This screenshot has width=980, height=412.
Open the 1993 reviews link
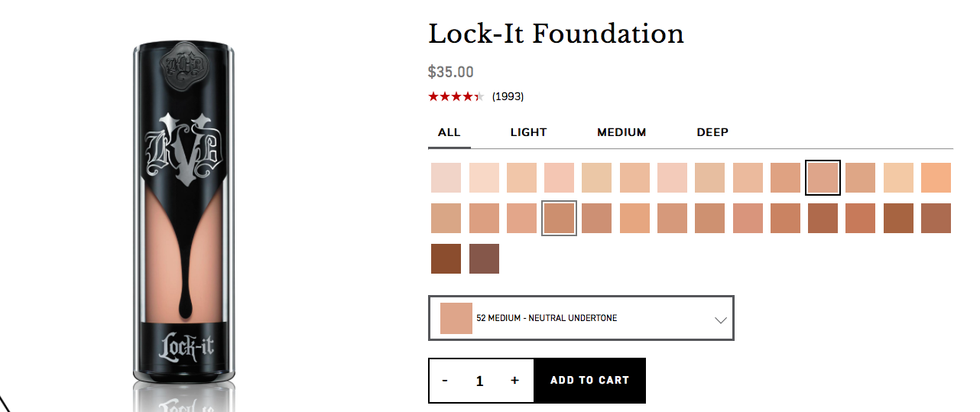click(x=508, y=97)
